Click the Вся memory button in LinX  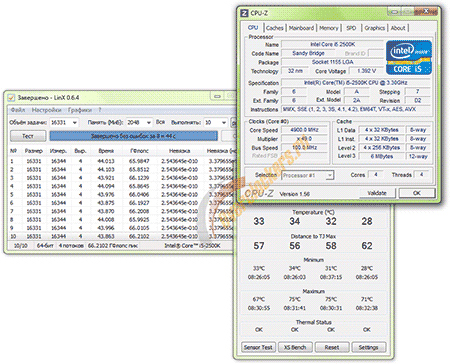click(x=161, y=122)
